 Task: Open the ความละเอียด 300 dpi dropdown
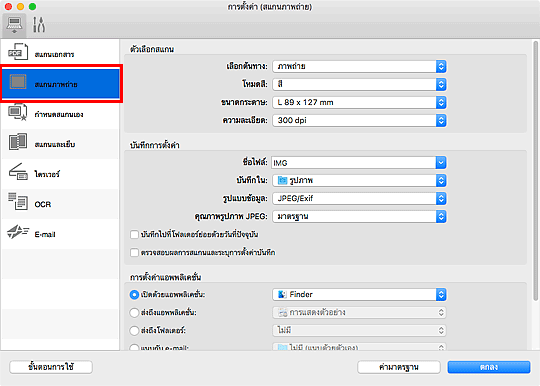pos(359,120)
